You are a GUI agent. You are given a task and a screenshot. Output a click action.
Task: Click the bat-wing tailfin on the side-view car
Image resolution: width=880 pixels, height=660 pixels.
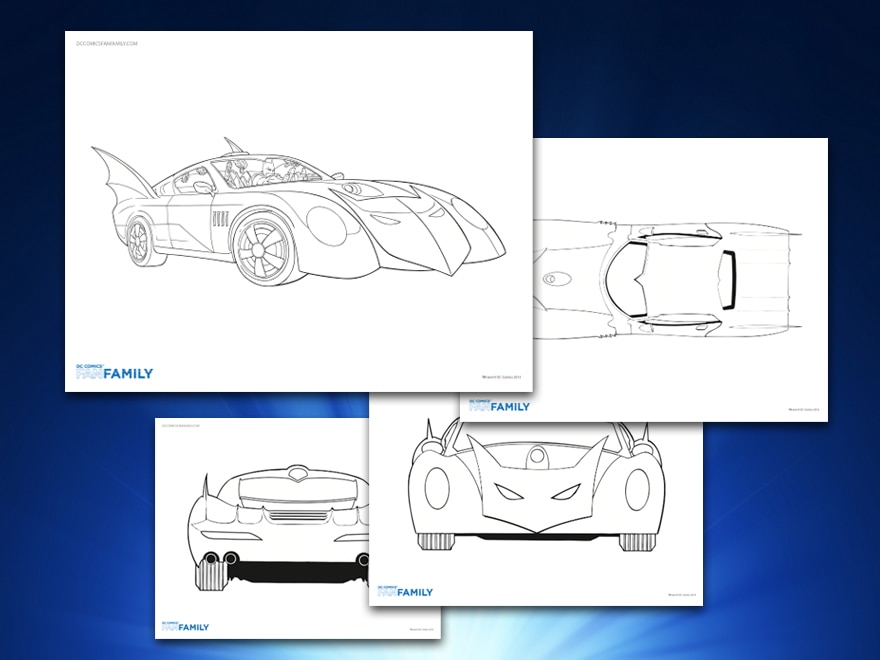tap(124, 181)
